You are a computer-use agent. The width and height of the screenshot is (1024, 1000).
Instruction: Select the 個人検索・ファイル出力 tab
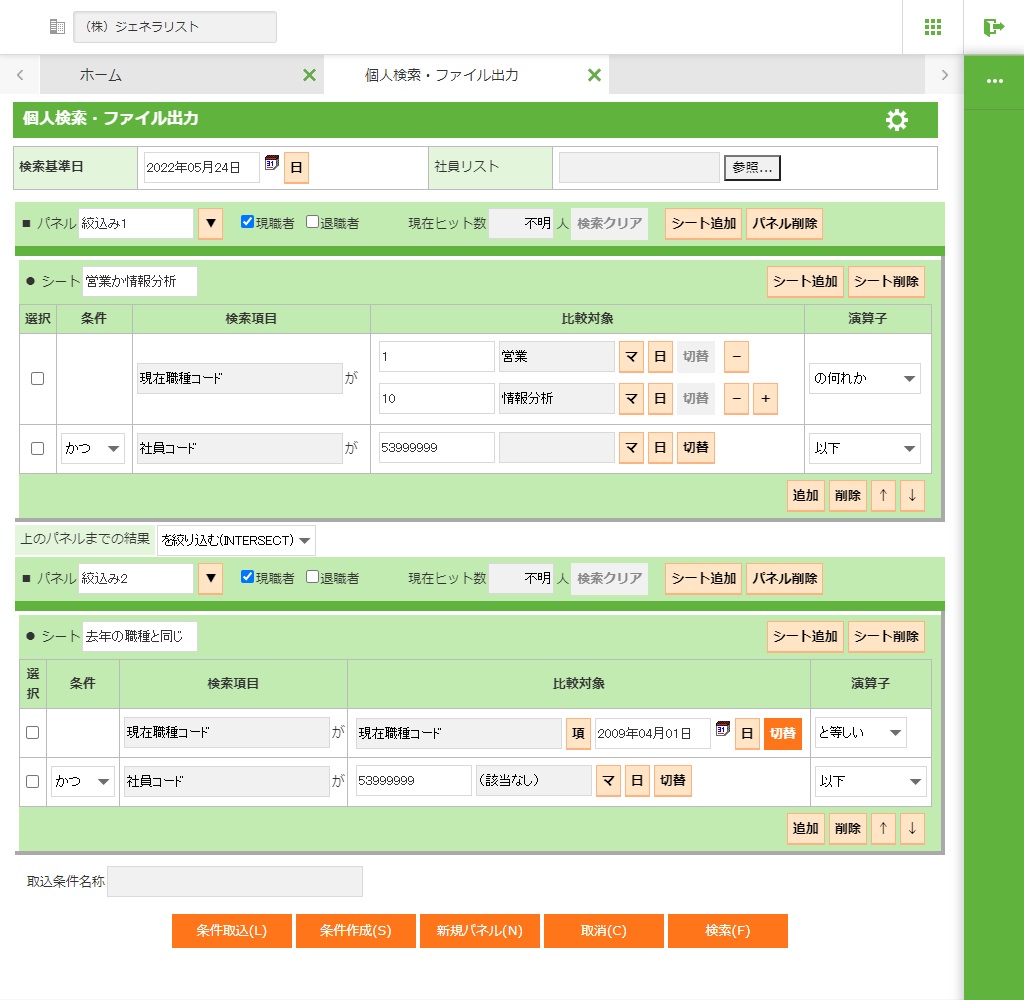tap(442, 75)
